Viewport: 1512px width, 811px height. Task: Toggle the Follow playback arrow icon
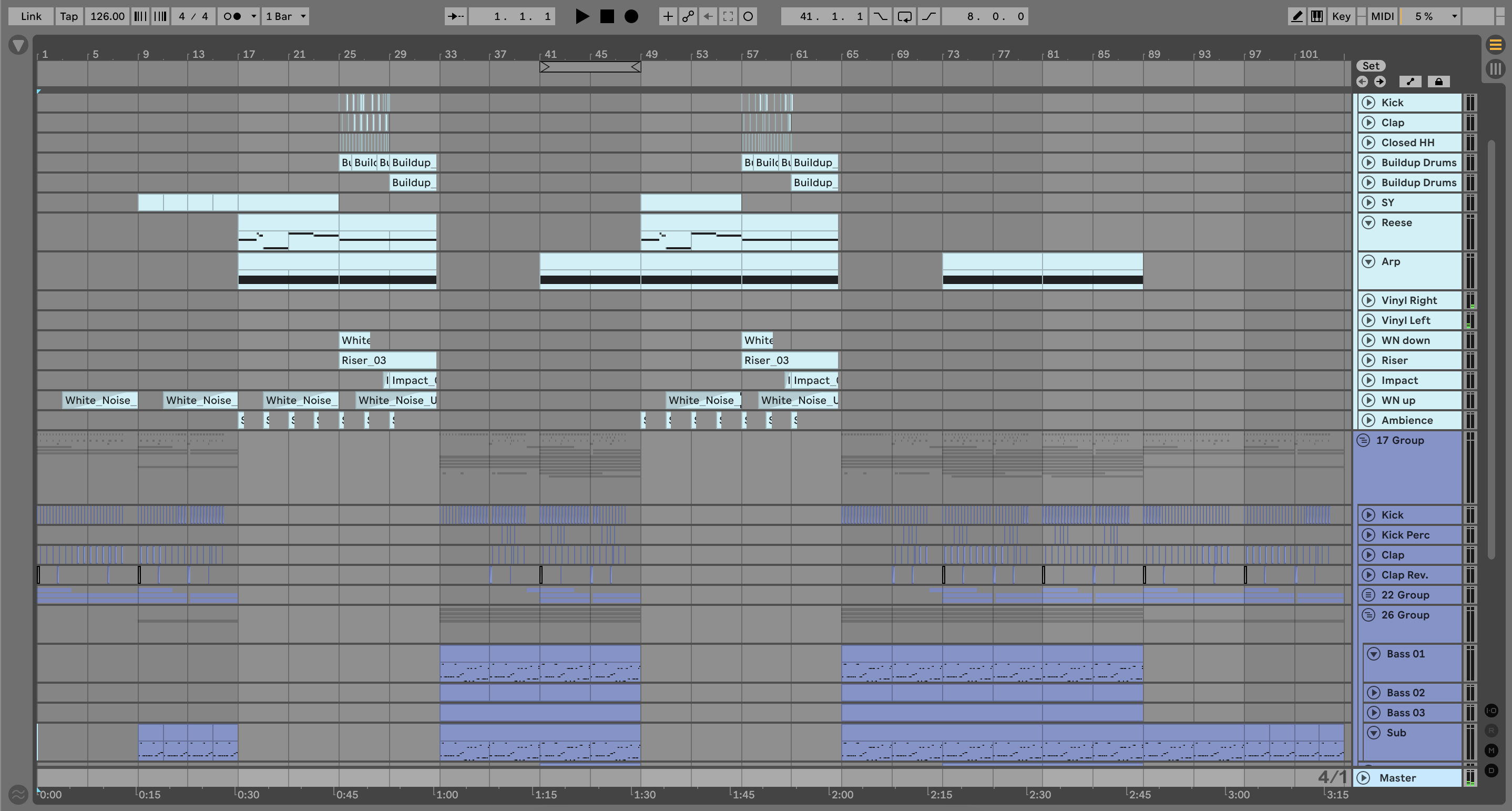coord(455,16)
